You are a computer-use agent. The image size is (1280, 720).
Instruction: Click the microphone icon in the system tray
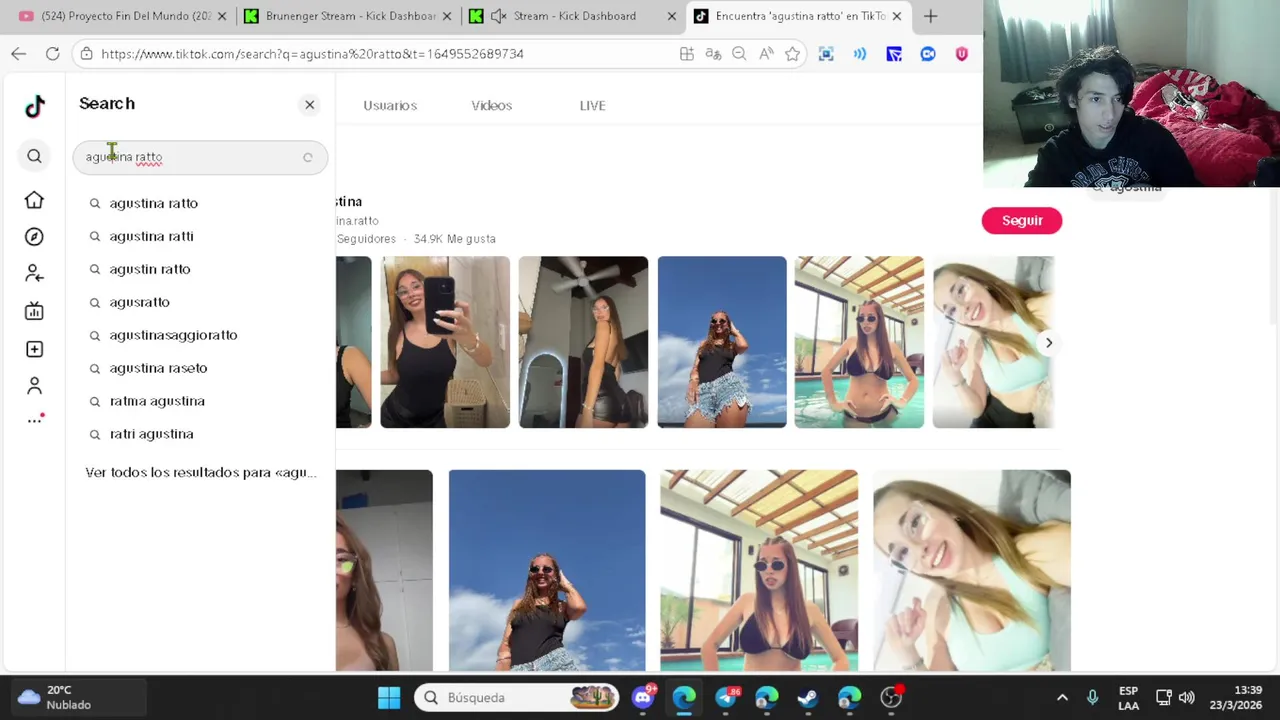coord(1092,697)
